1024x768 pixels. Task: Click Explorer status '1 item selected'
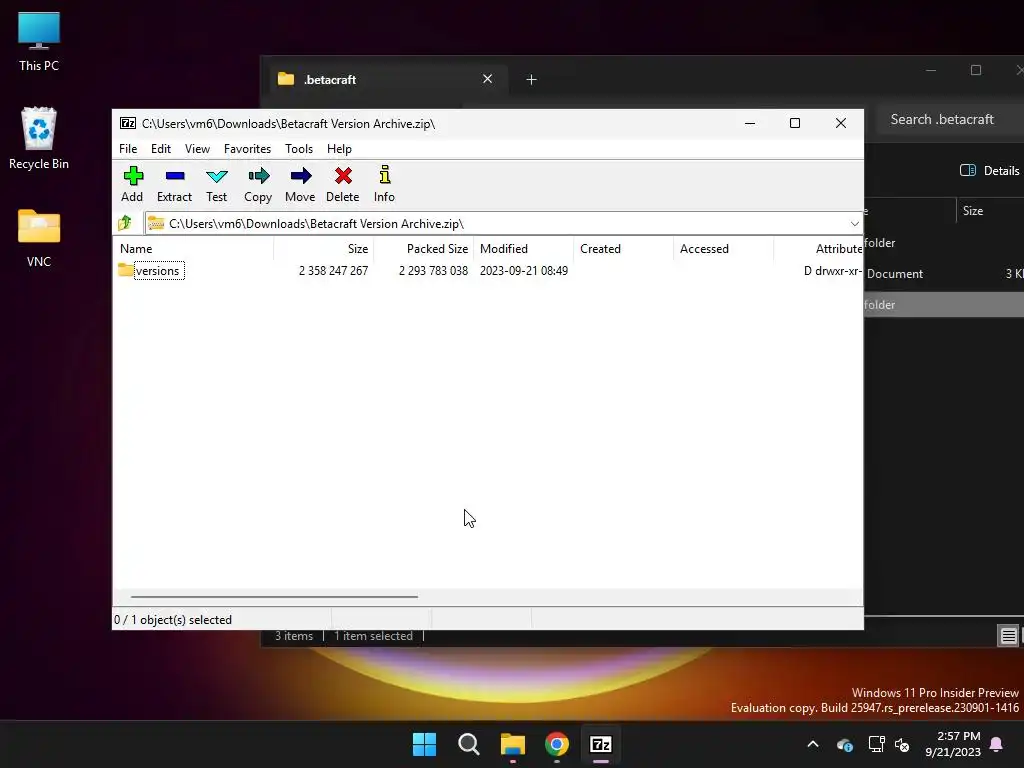tap(374, 636)
